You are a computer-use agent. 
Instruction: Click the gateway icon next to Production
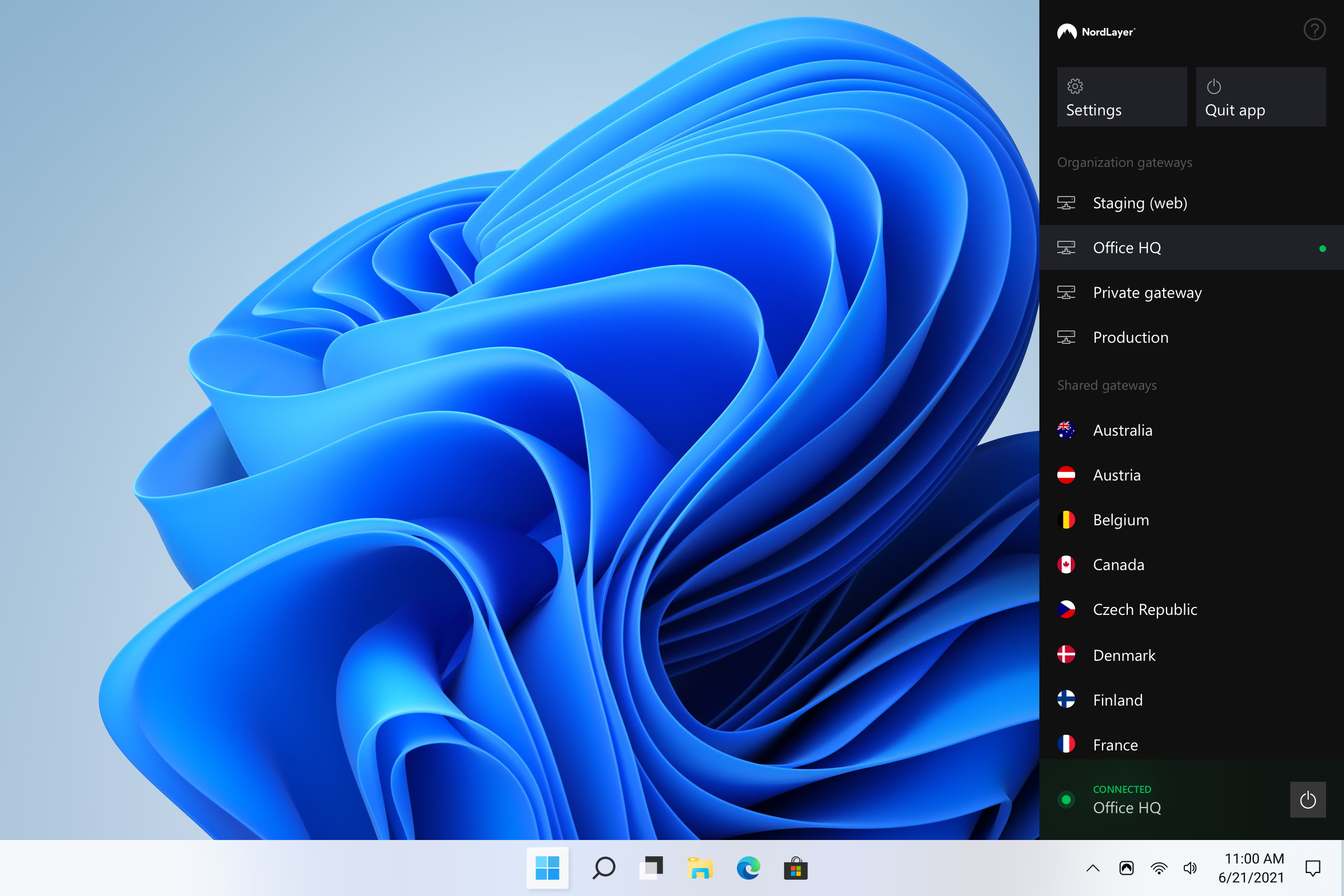tap(1066, 337)
